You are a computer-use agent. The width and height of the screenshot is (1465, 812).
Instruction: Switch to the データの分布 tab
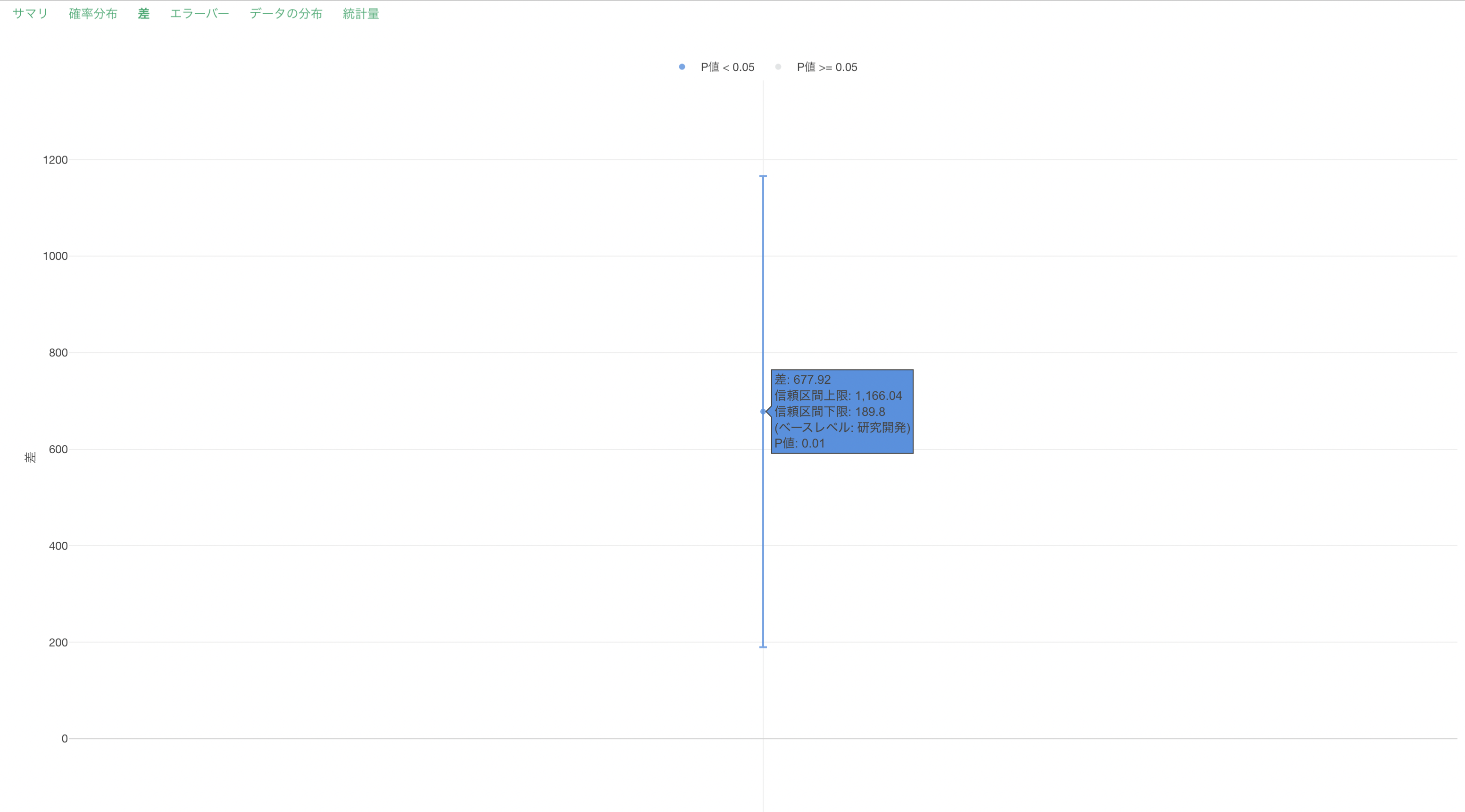285,14
